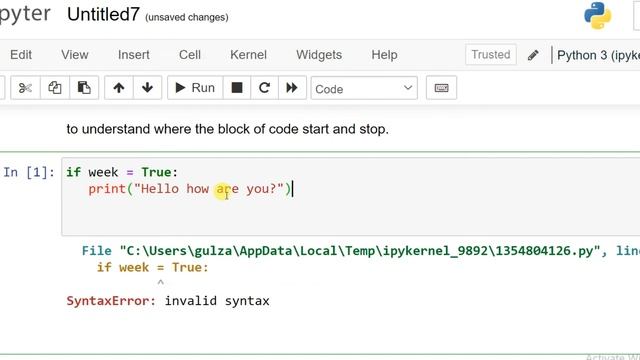Open the Widgets menu
The width and height of the screenshot is (640, 360).
pyautogui.click(x=319, y=55)
